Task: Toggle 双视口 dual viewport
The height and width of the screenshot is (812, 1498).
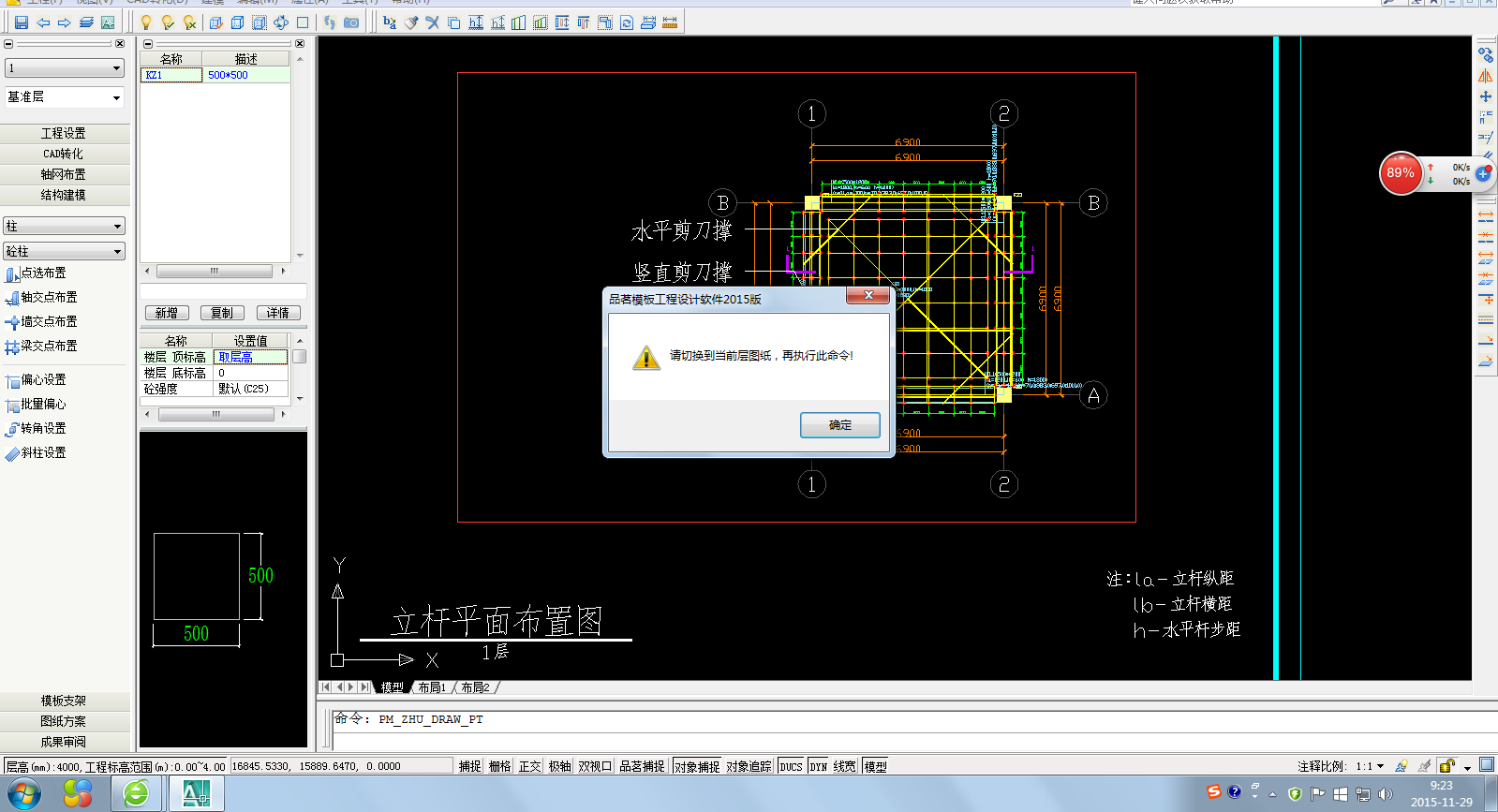Action: click(x=595, y=766)
